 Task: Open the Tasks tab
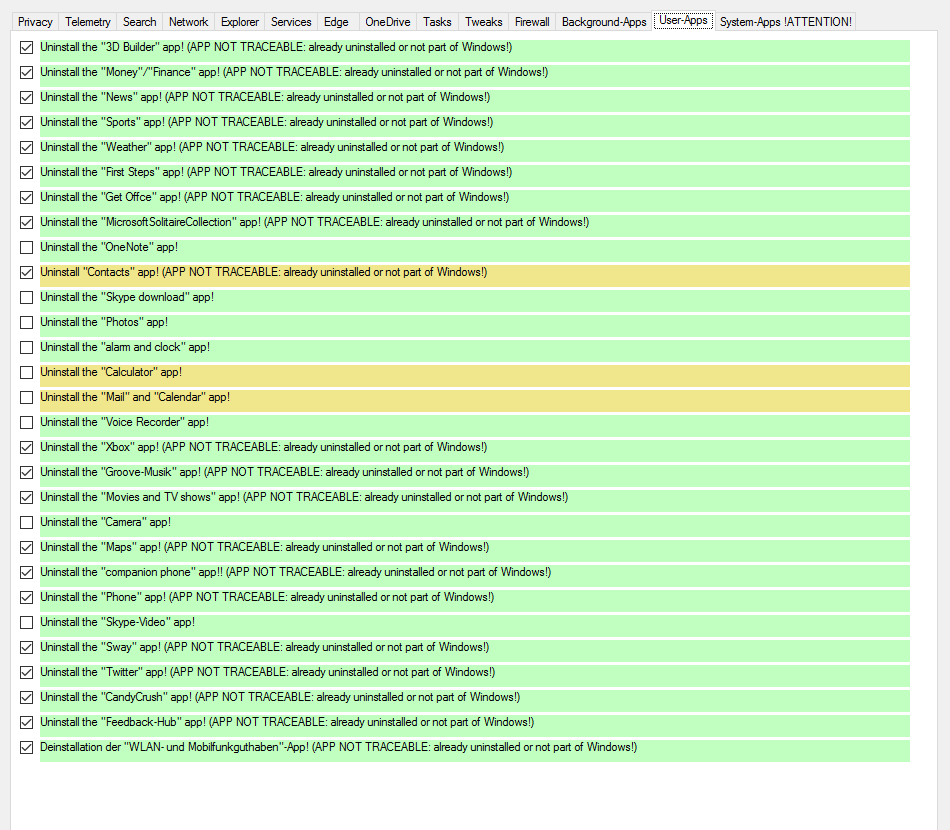pos(437,22)
